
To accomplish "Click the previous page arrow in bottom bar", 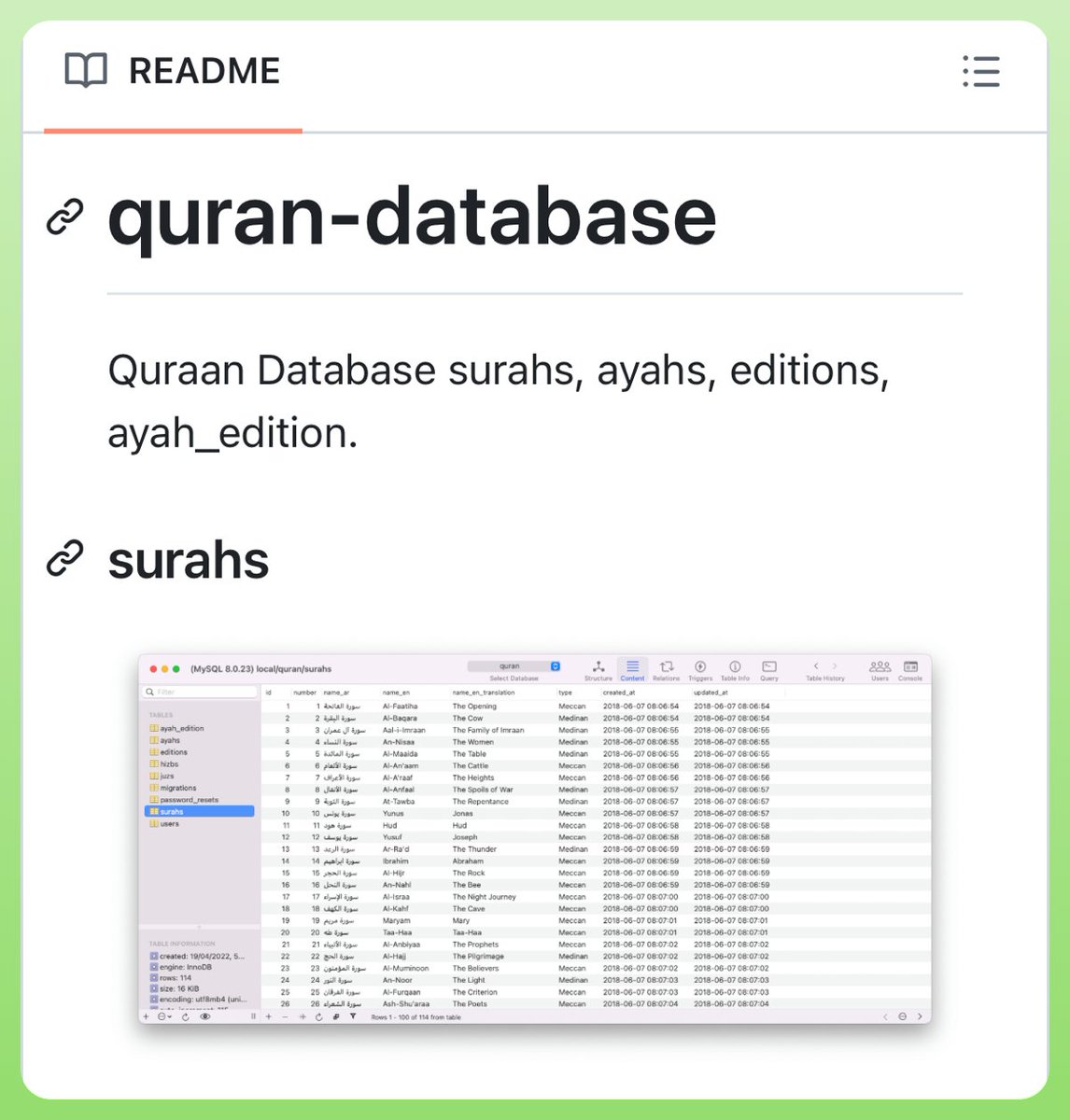I will 885,1016.
